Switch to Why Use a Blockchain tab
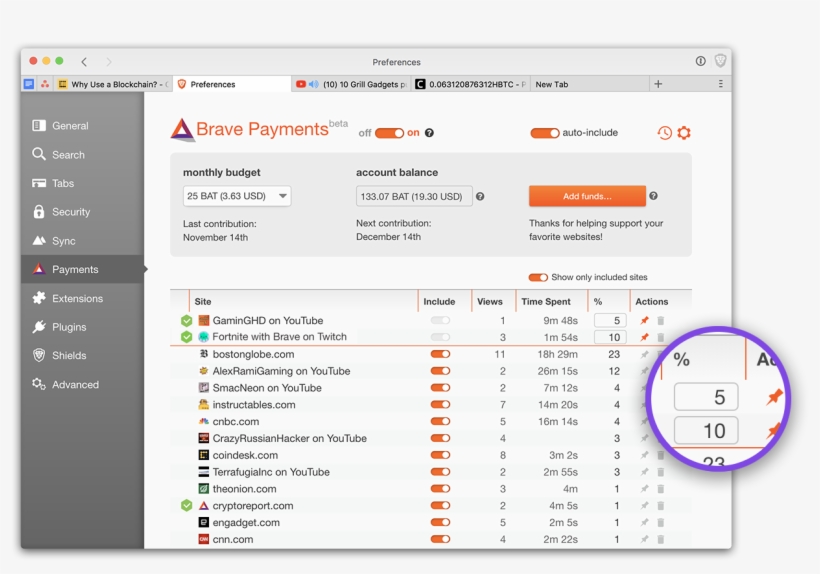This screenshot has height=574, width=820. pyautogui.click(x=113, y=84)
